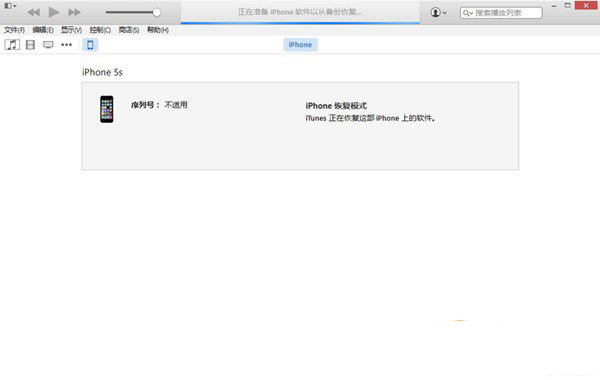Open the account user icon dropdown
600x380 pixels.
(x=439, y=12)
